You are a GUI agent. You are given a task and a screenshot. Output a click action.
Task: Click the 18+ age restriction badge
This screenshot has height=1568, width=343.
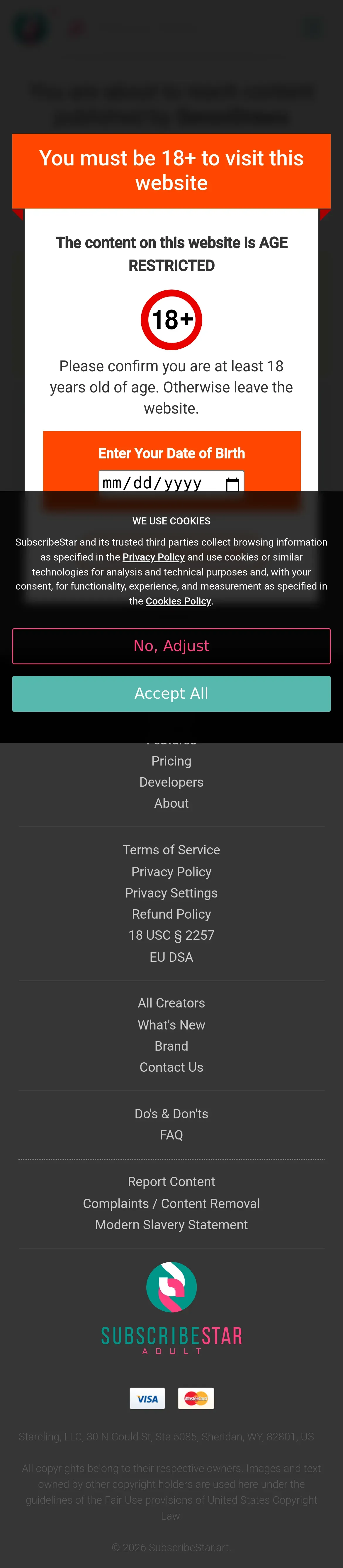pyautogui.click(x=171, y=320)
